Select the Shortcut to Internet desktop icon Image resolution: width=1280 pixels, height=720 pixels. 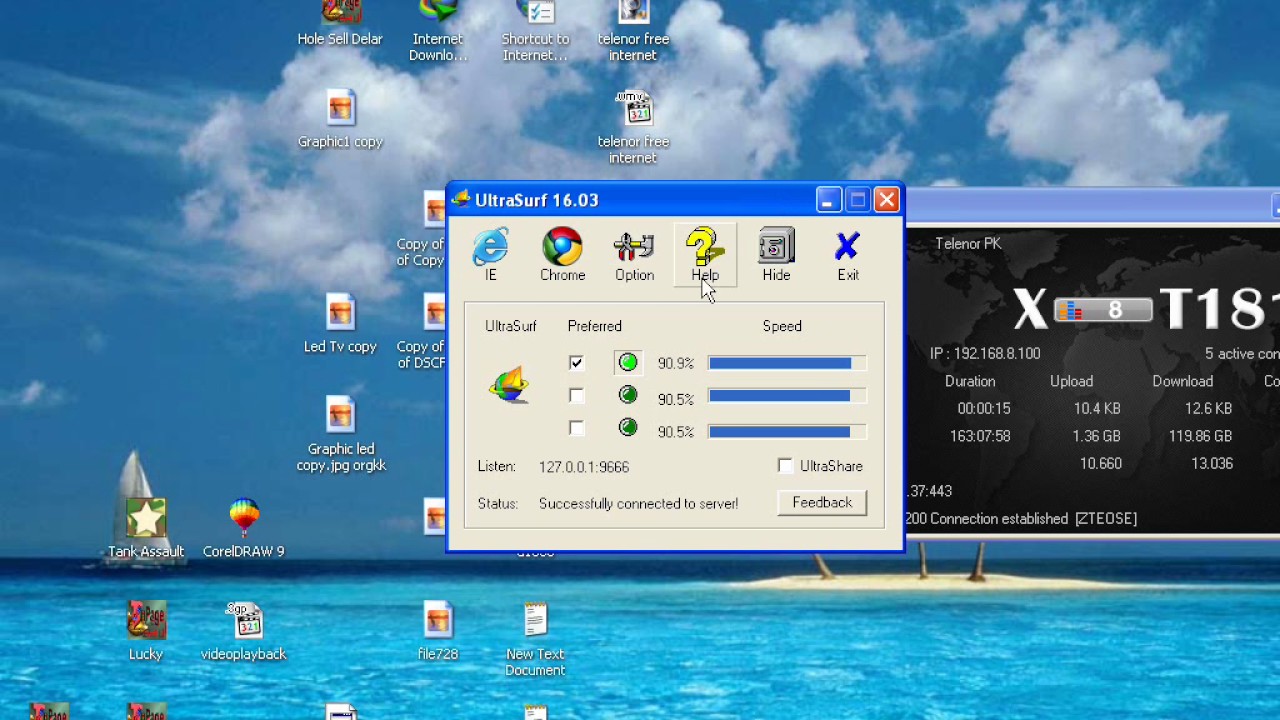click(535, 31)
